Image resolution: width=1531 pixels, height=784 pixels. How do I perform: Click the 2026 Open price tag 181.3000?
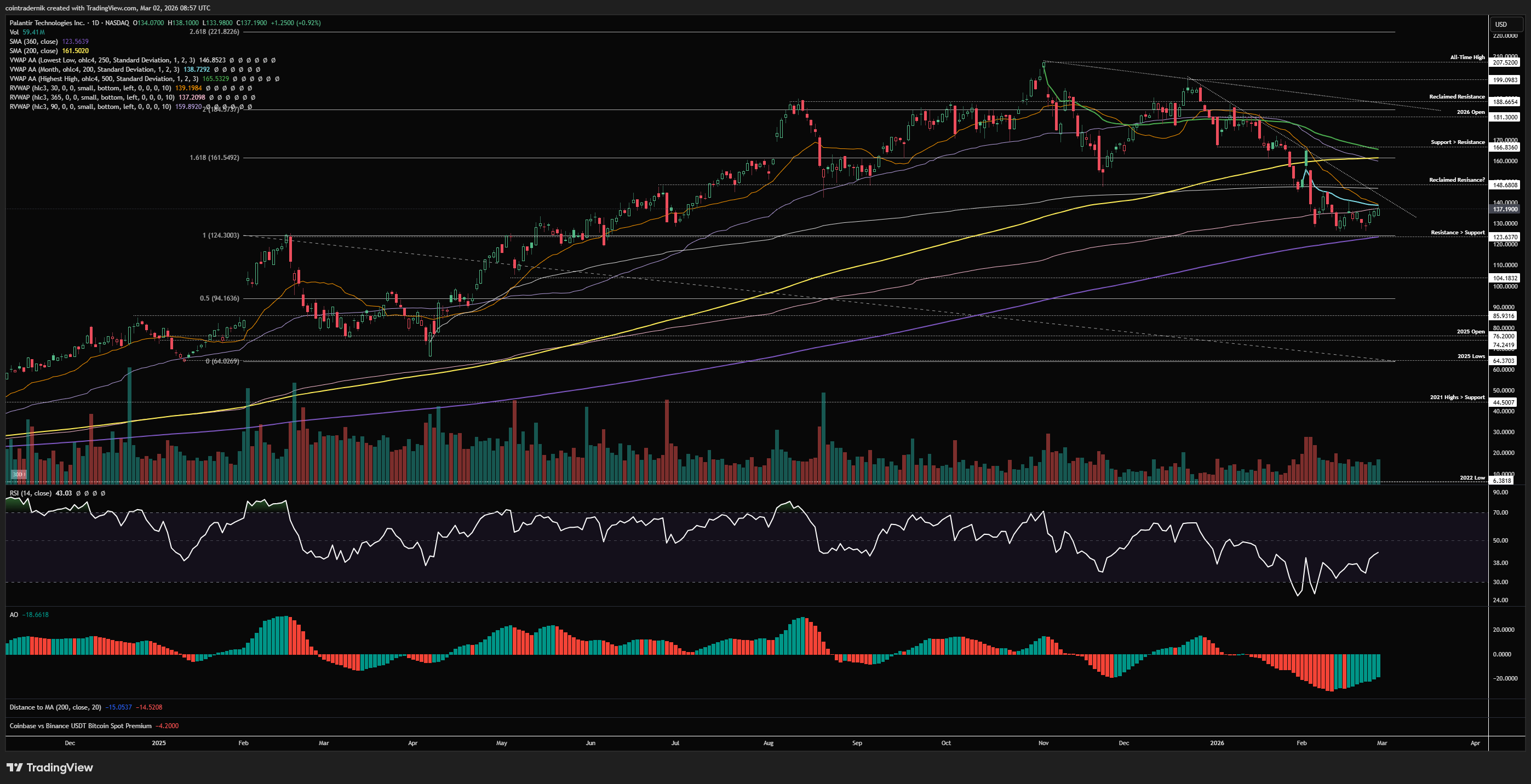(1505, 117)
